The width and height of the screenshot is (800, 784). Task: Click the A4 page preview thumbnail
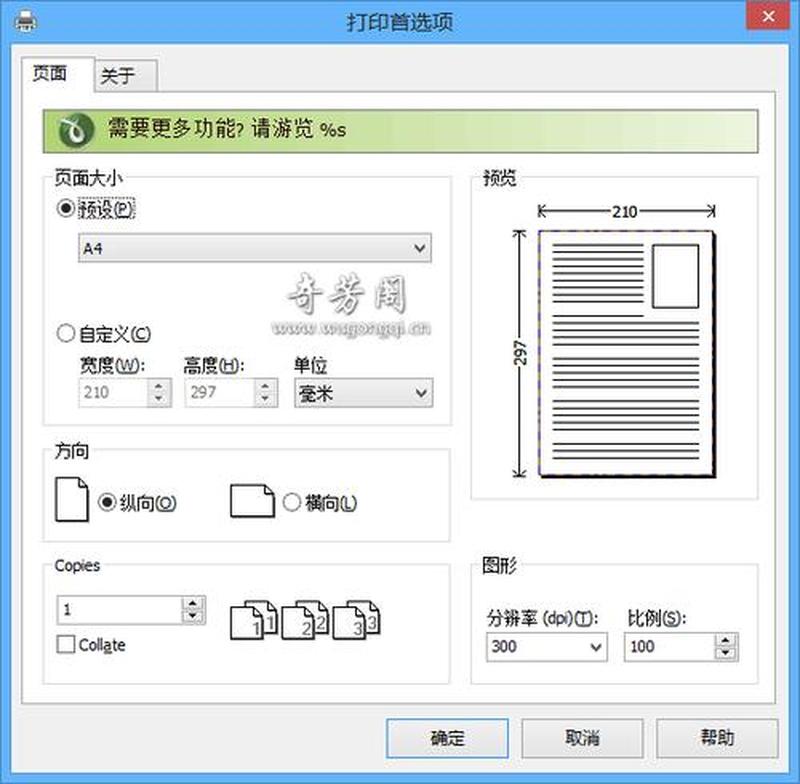[627, 353]
